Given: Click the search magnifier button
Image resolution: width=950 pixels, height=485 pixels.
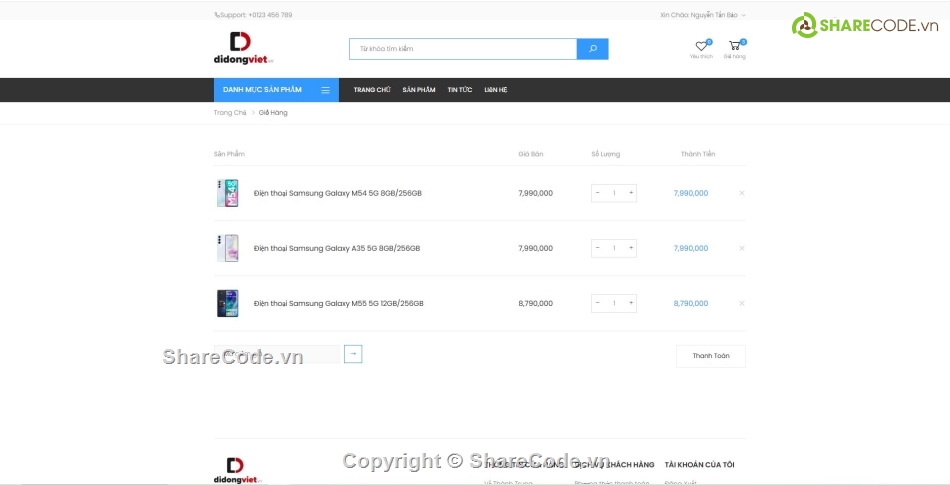Looking at the screenshot, I should [593, 49].
